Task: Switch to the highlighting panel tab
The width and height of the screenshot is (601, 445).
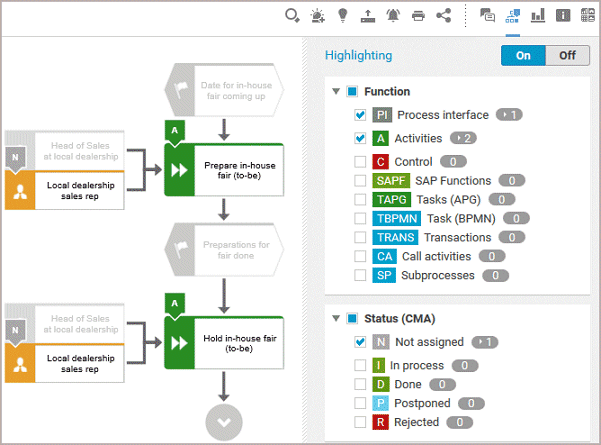Action: [512, 15]
